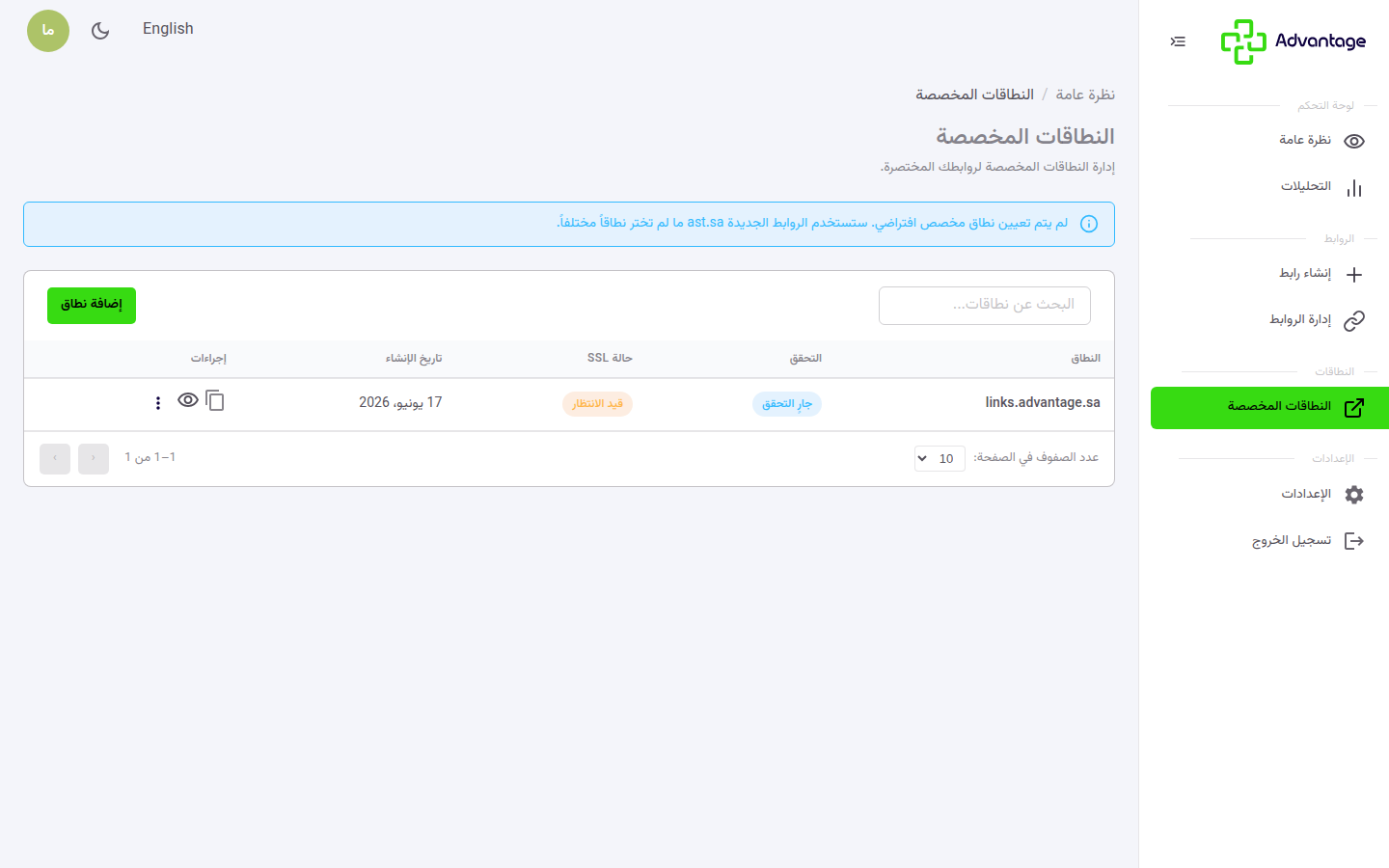Click the إضافة نطاق button

pyautogui.click(x=92, y=306)
